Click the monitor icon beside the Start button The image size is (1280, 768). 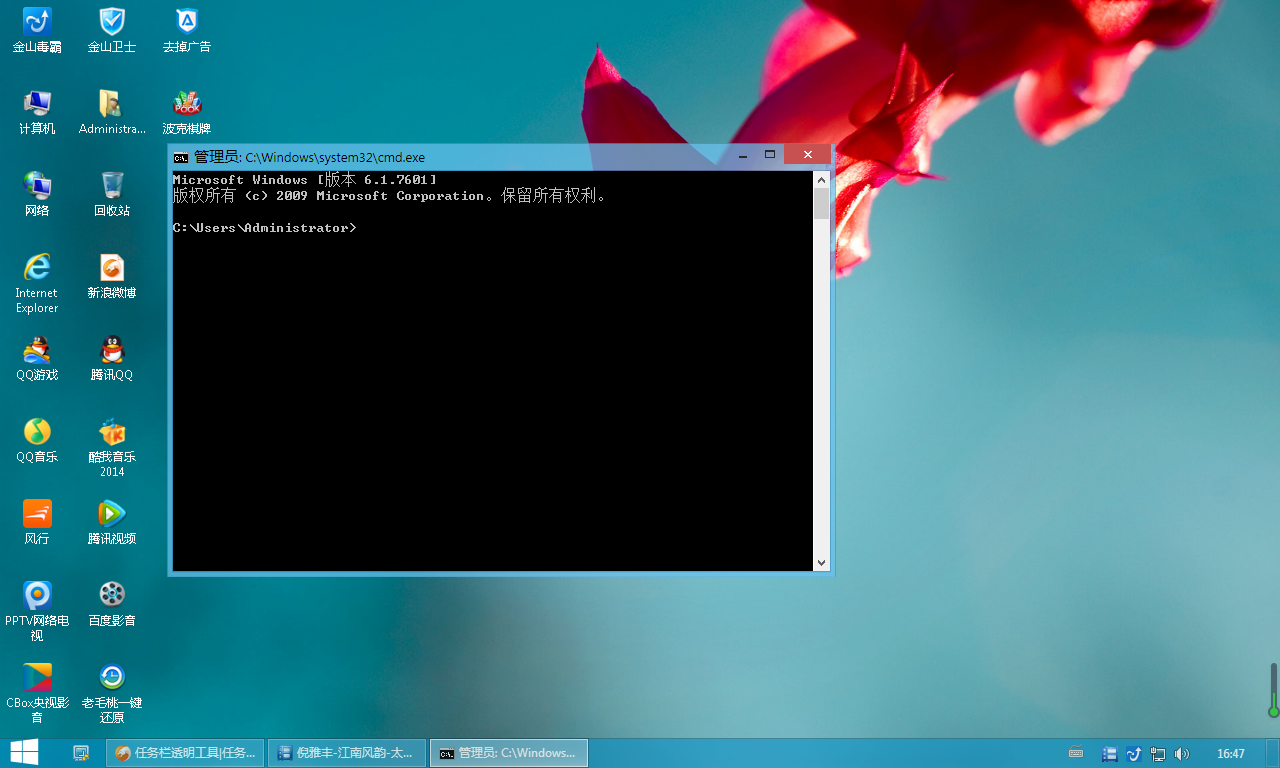click(82, 753)
